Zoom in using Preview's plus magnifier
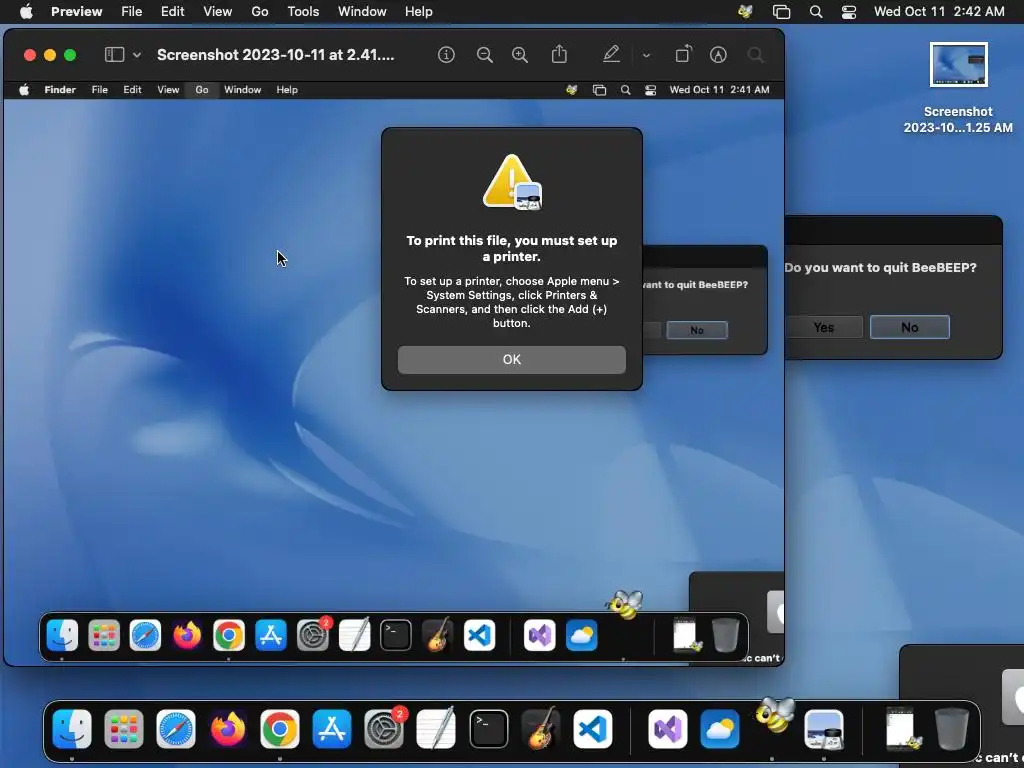This screenshot has height=768, width=1024. pos(520,55)
